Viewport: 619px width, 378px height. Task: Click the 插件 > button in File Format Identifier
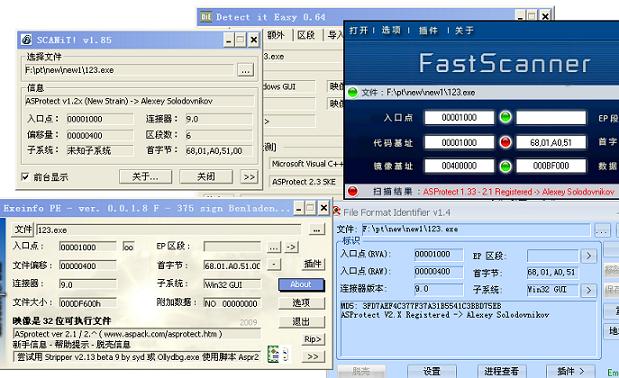570,371
